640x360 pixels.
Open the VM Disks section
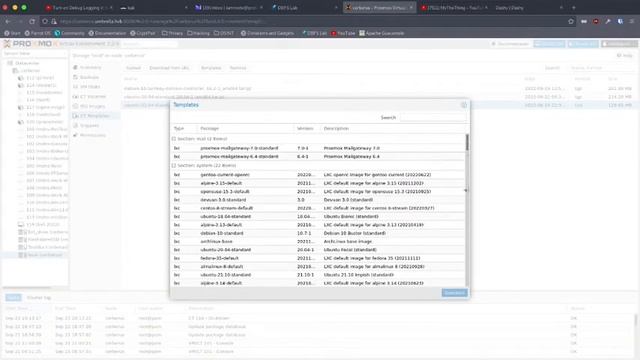point(87,87)
